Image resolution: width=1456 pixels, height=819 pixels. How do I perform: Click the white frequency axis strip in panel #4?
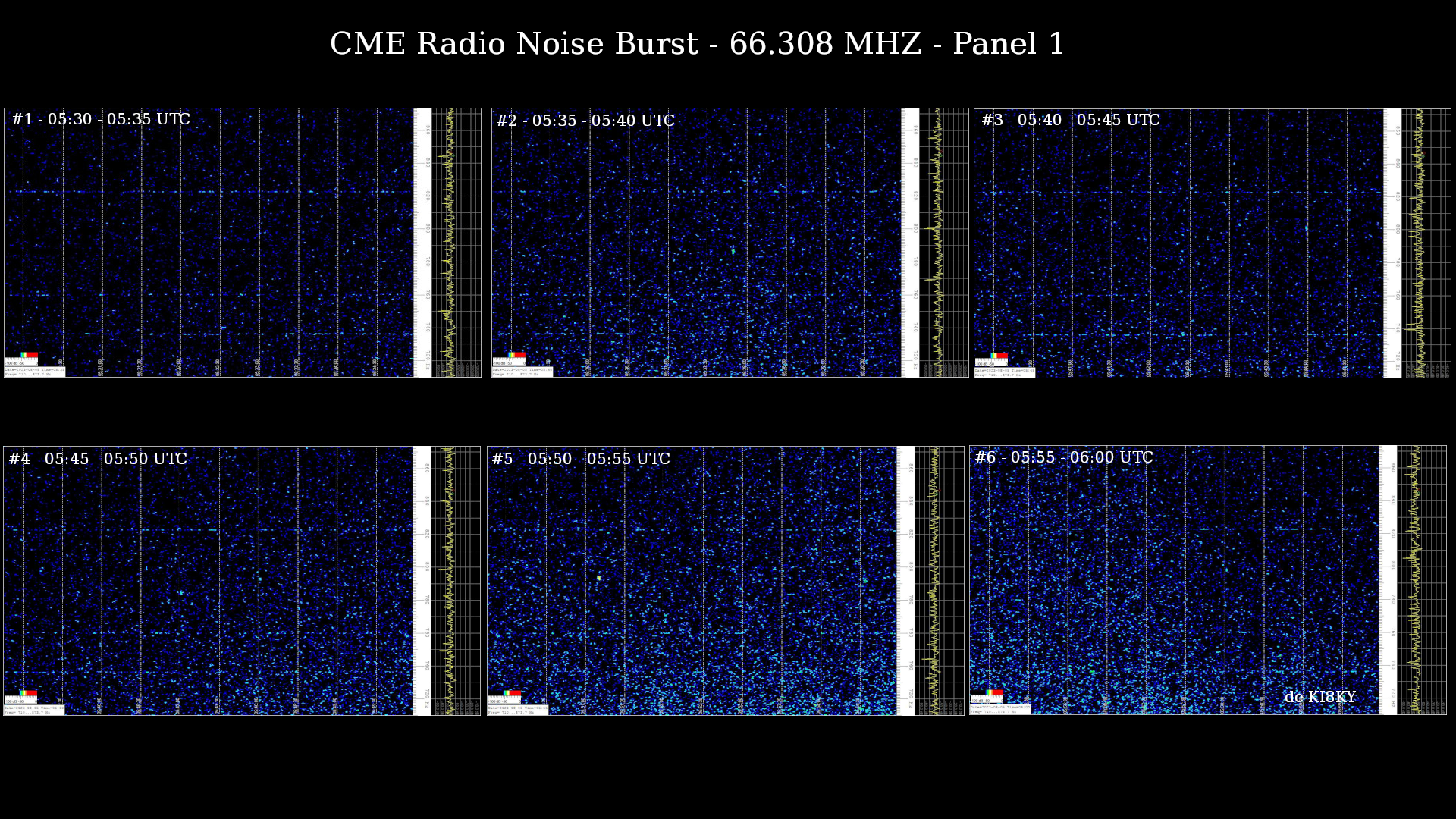[422, 580]
